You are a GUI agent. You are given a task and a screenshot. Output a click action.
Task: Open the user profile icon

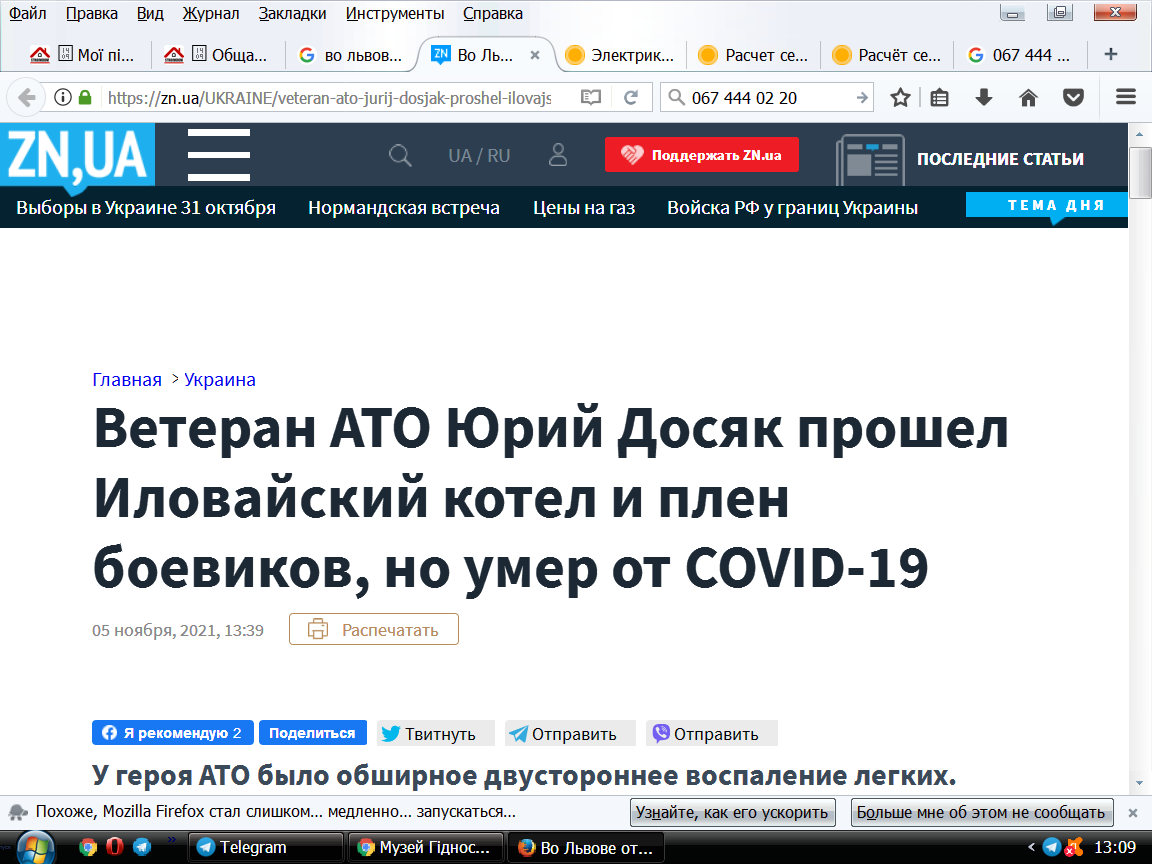point(558,155)
